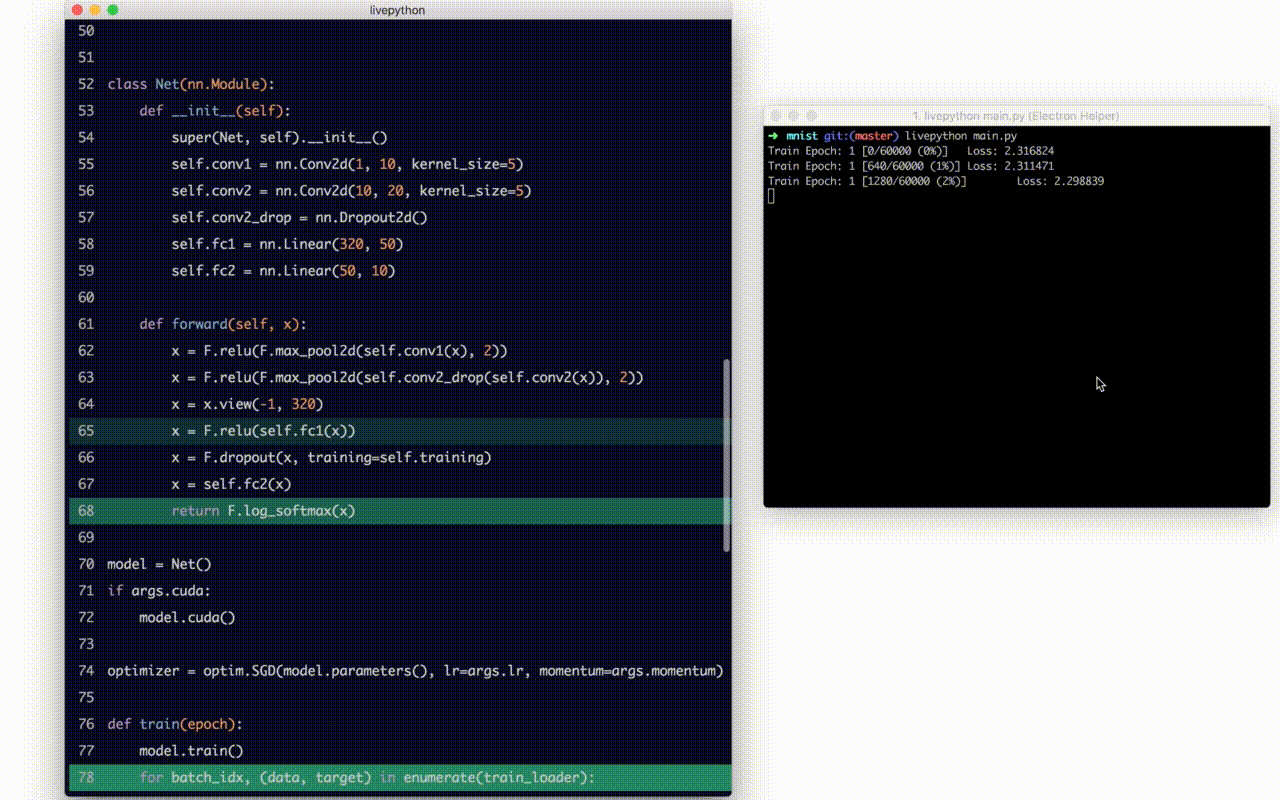Click the self.conv1 assignment line

click(x=347, y=164)
